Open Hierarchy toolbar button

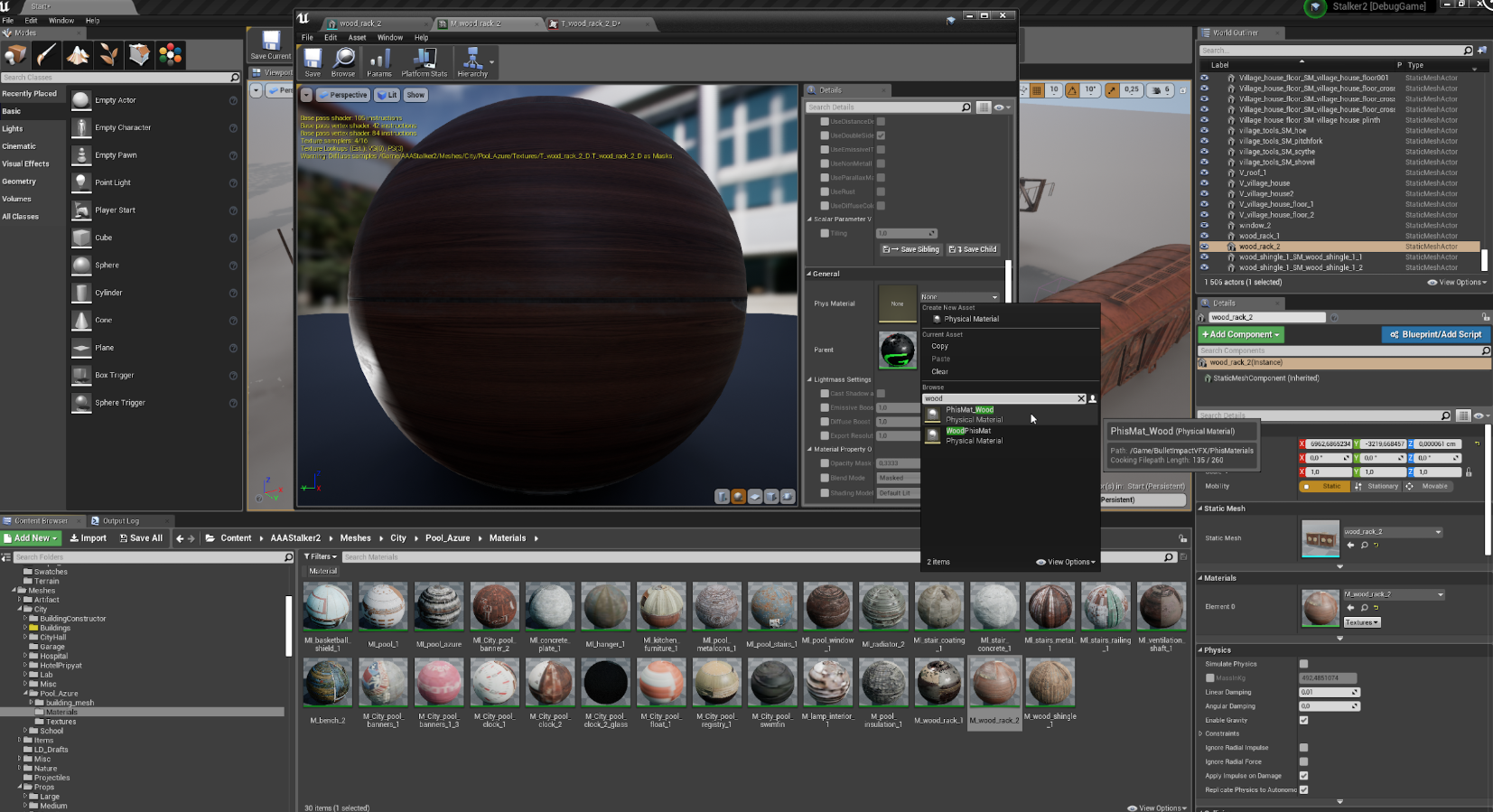472,61
